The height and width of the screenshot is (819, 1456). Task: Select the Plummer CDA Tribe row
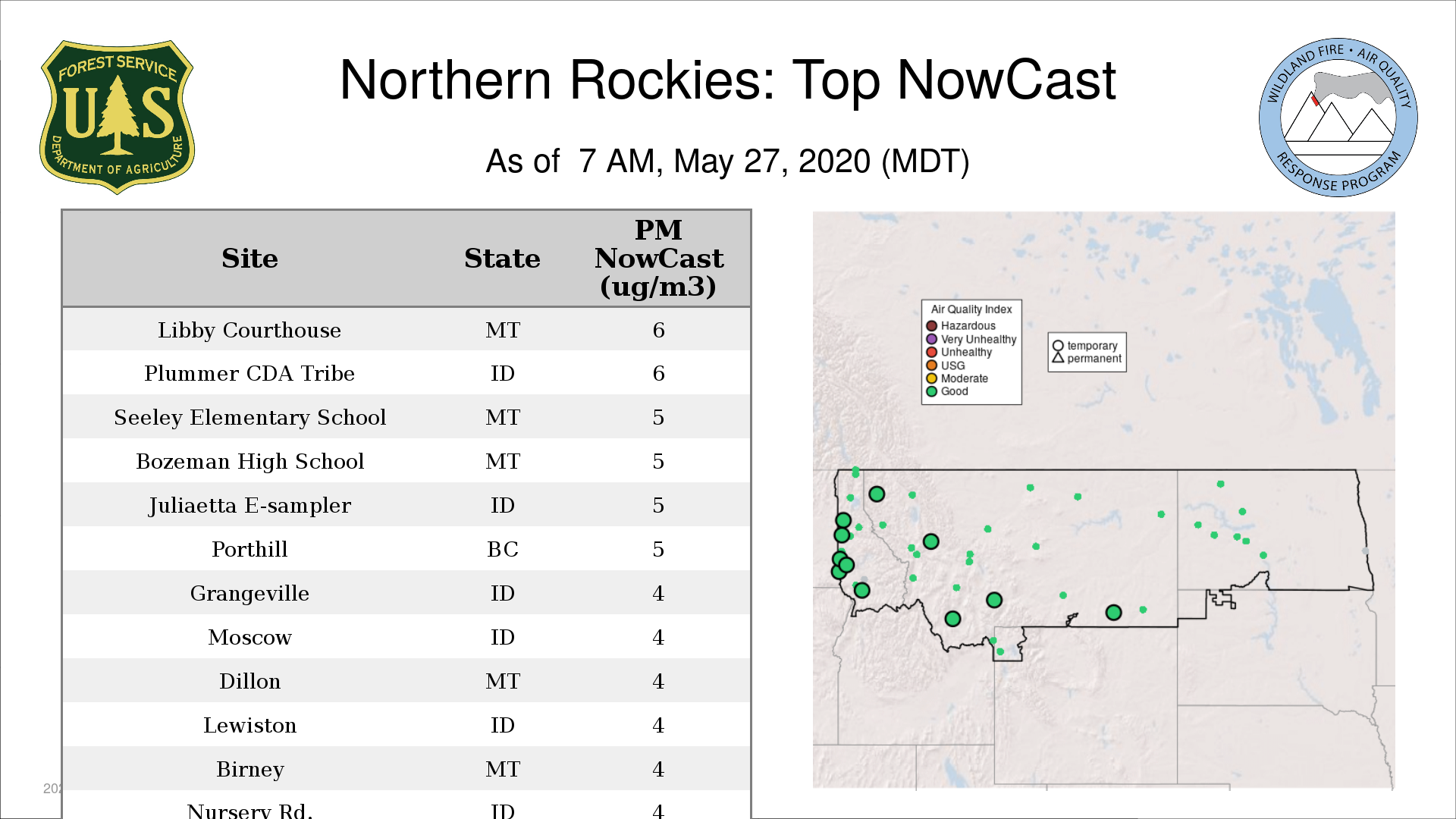(249, 373)
